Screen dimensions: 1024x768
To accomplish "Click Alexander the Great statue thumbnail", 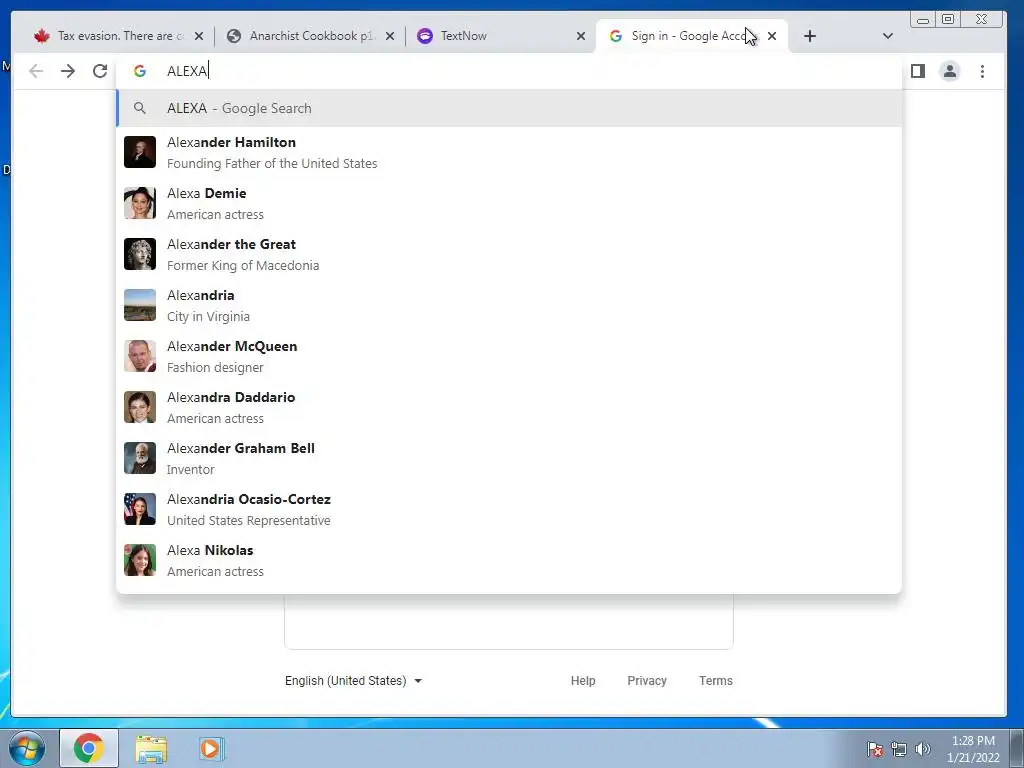I will 140,254.
